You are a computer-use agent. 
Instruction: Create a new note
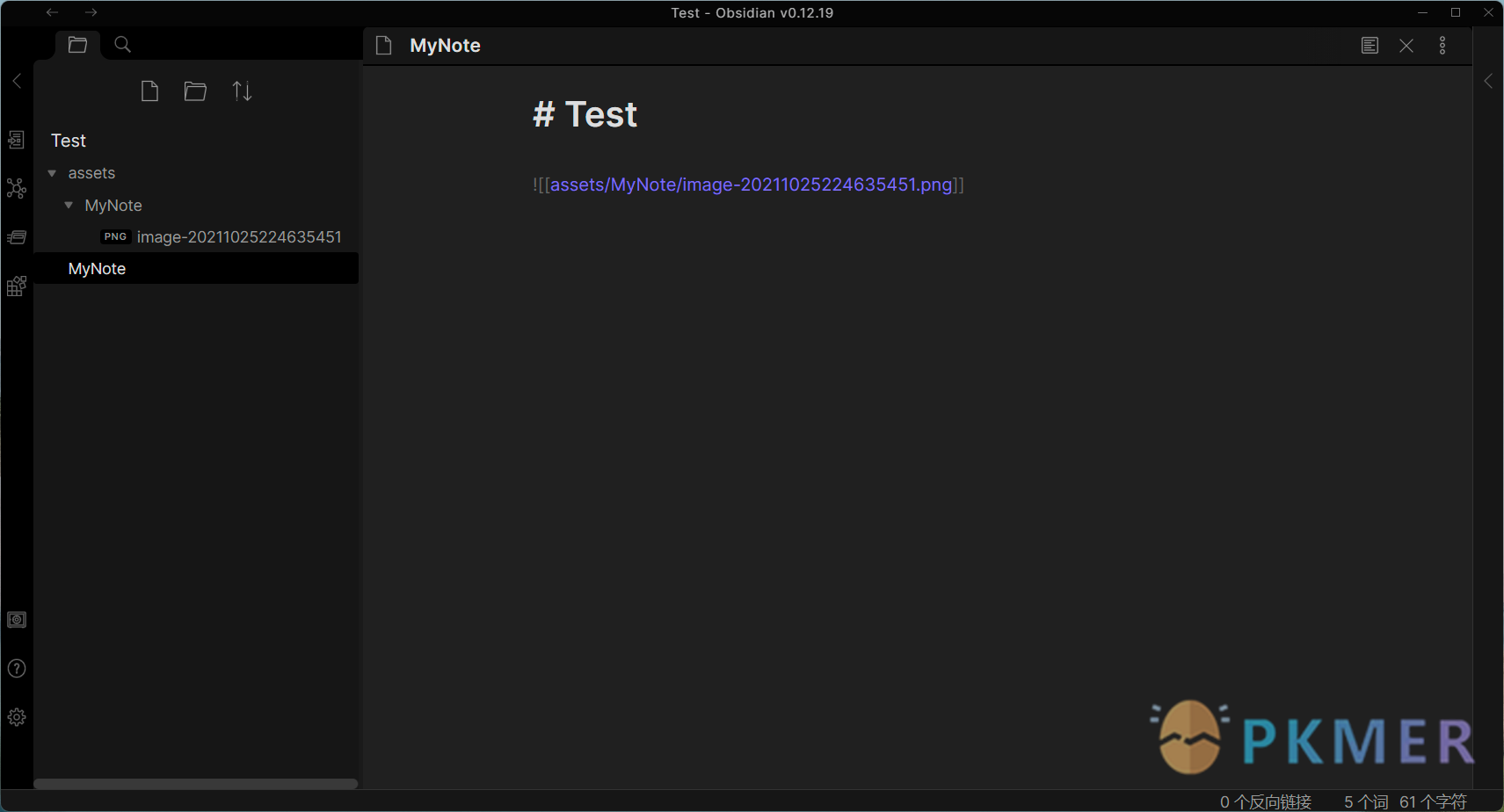point(149,91)
